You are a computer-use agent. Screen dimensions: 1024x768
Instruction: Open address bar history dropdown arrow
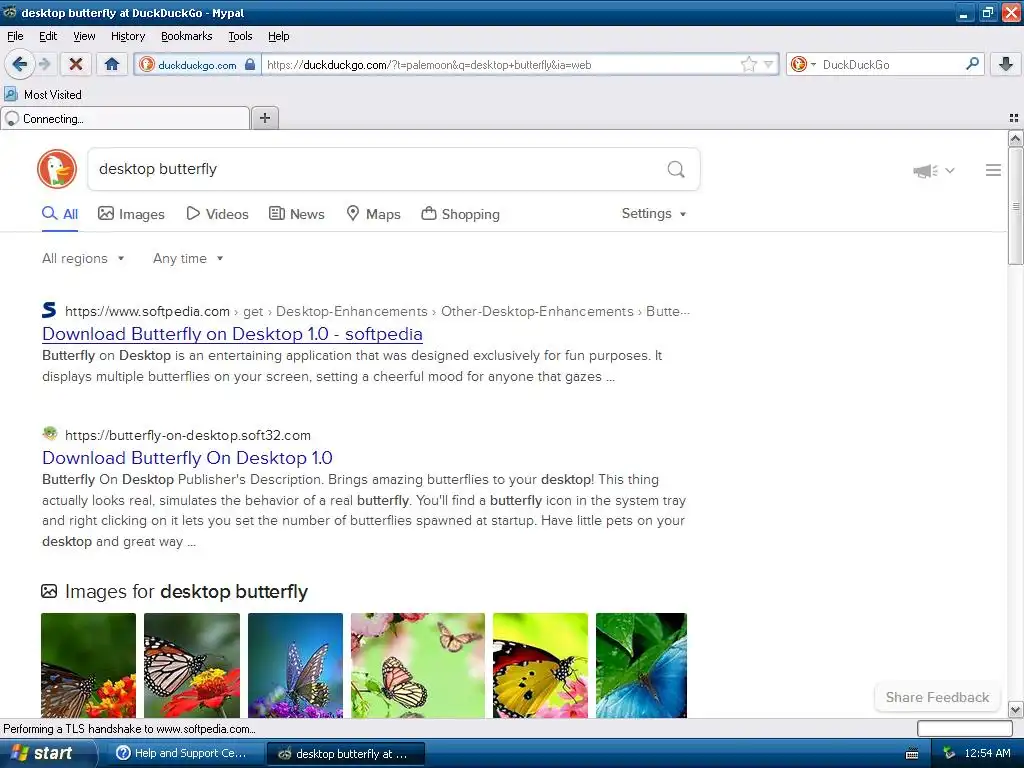click(768, 64)
